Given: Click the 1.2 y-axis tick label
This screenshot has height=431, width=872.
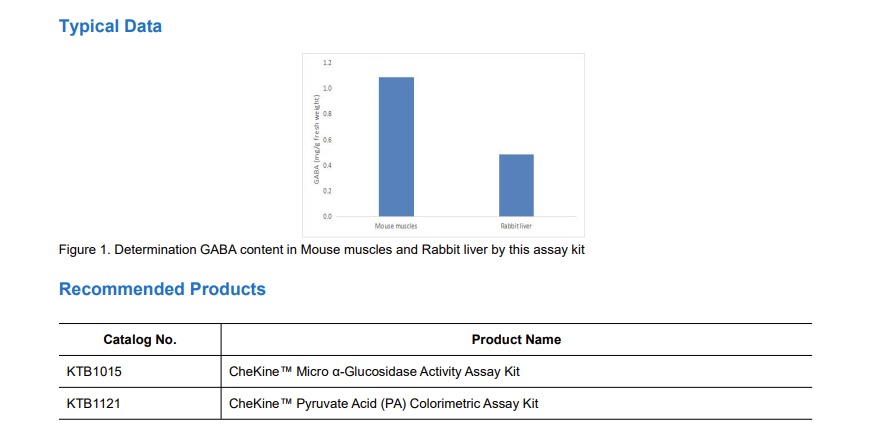Looking at the screenshot, I should coord(327,63).
